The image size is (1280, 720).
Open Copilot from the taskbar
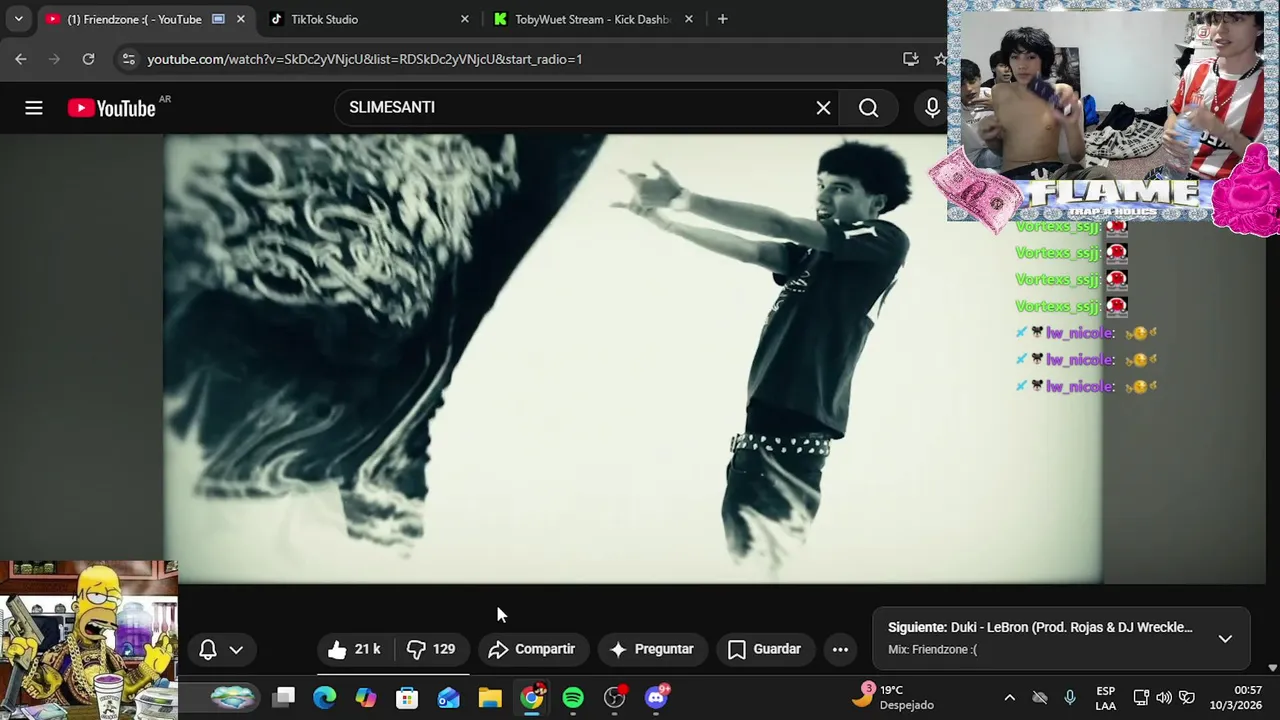[x=366, y=697]
